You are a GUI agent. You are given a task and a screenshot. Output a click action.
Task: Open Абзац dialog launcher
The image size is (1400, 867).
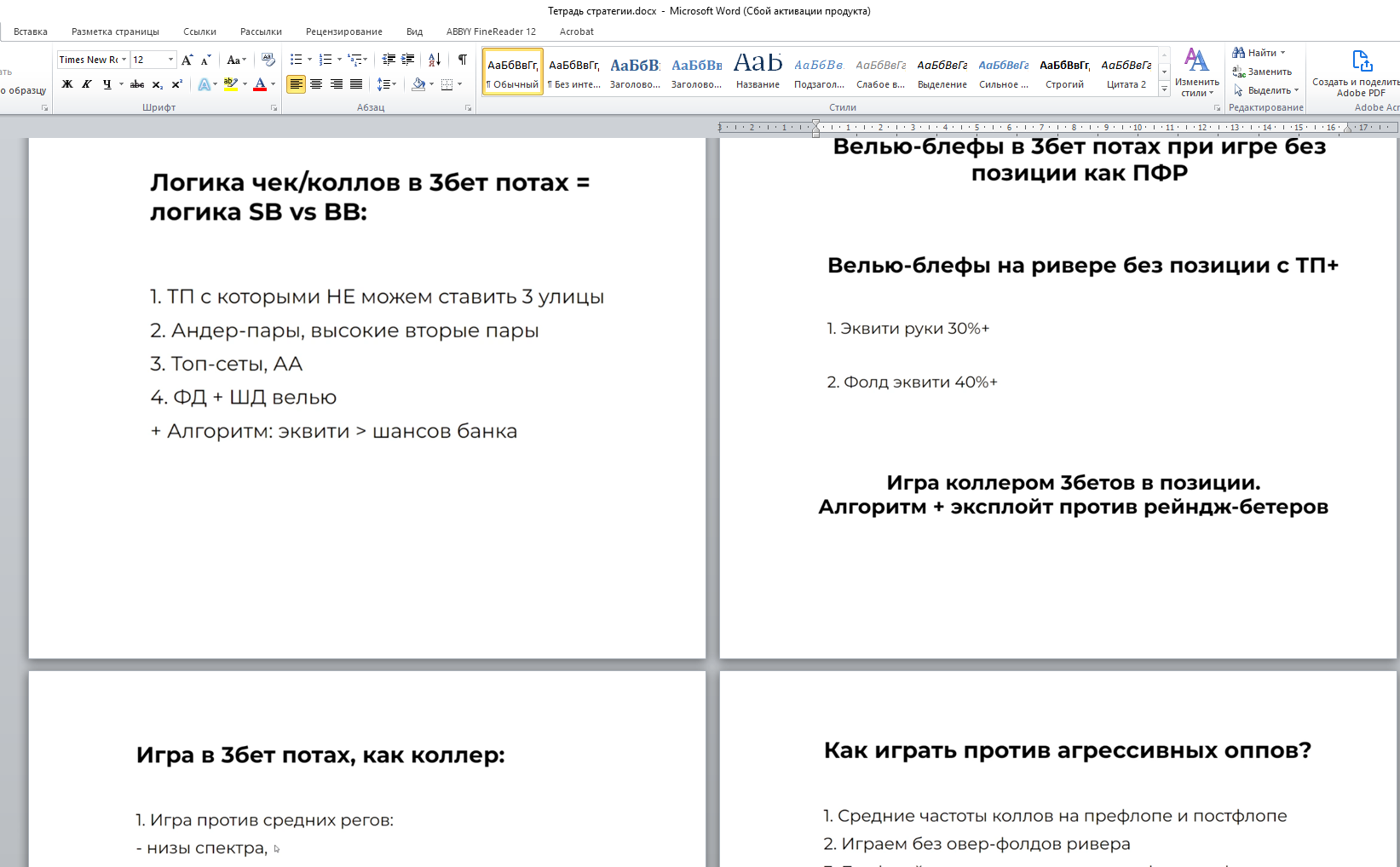coord(468,108)
